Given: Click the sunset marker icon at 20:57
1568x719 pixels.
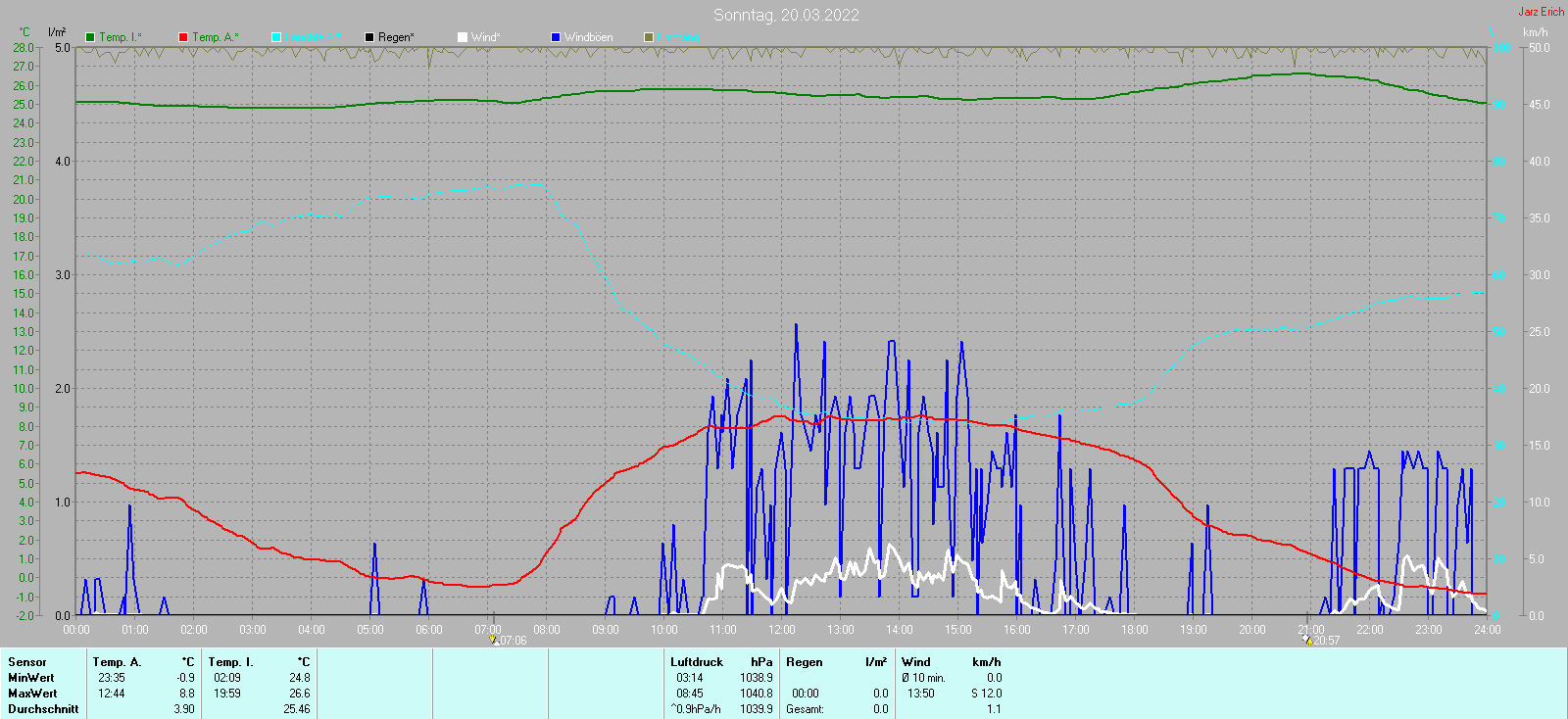Looking at the screenshot, I should point(1306,640).
